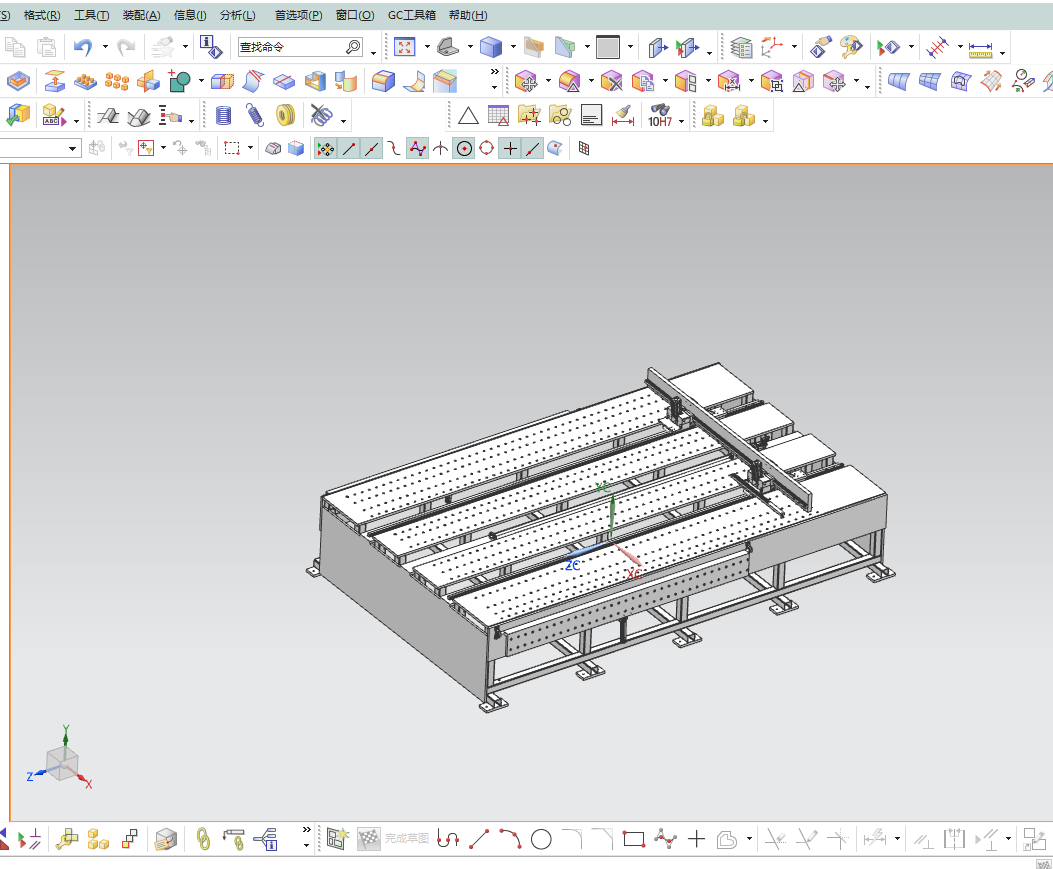
Task: Select the Measure Distance ruler icon
Action: (980, 48)
